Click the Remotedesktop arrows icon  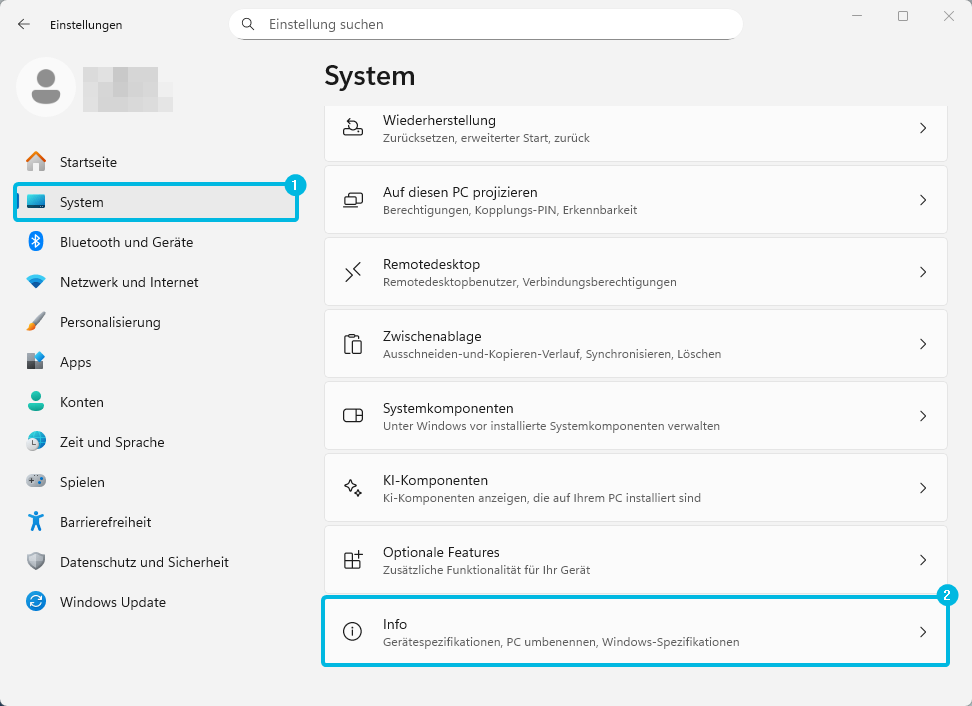(x=353, y=271)
